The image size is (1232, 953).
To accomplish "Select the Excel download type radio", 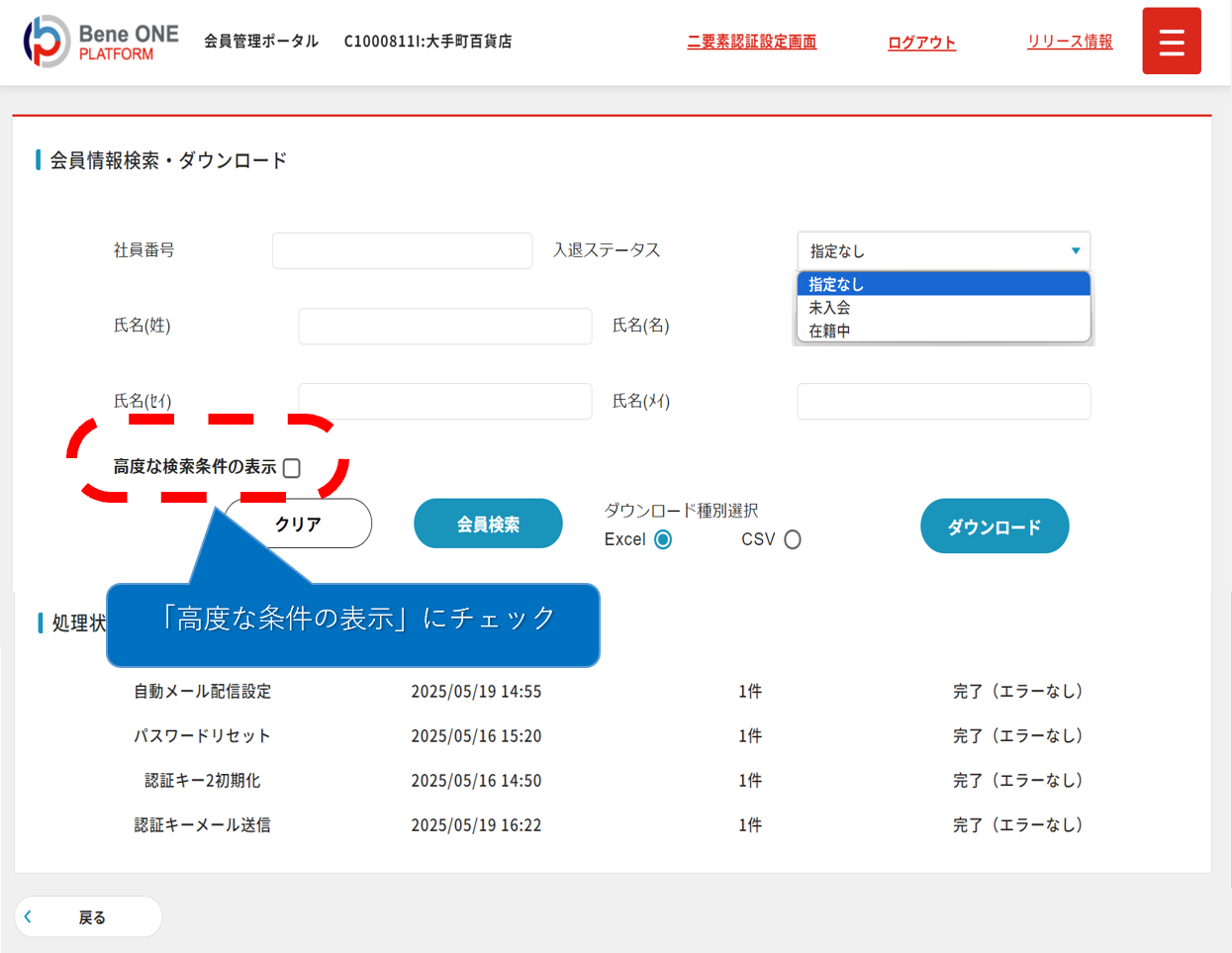I will (663, 539).
